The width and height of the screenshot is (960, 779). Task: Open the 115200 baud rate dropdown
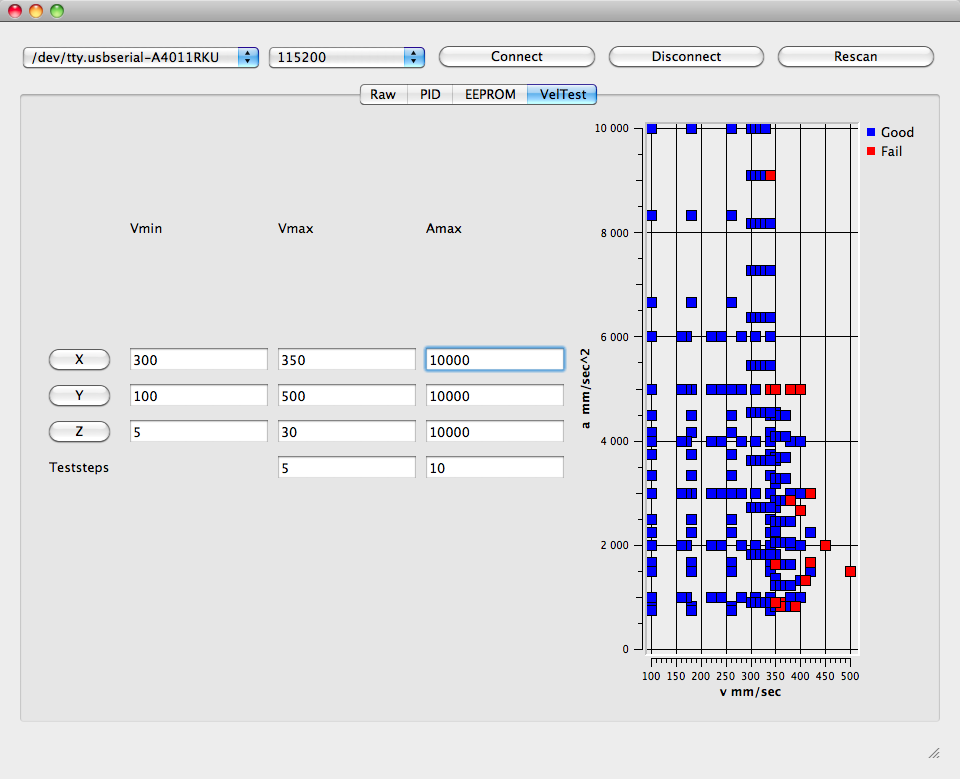[x=346, y=57]
